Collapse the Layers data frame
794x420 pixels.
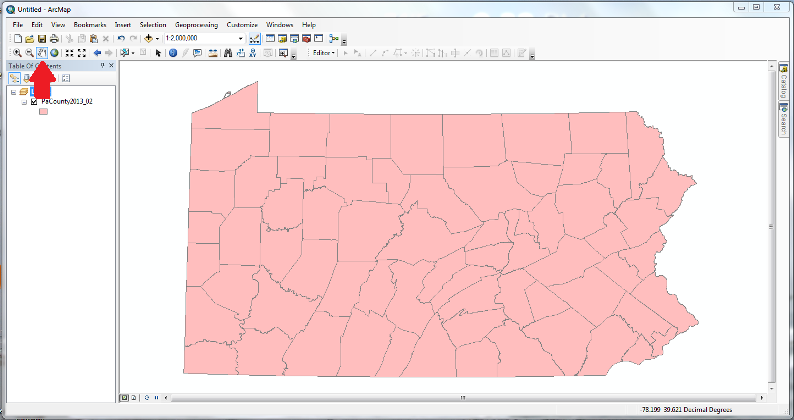point(13,92)
